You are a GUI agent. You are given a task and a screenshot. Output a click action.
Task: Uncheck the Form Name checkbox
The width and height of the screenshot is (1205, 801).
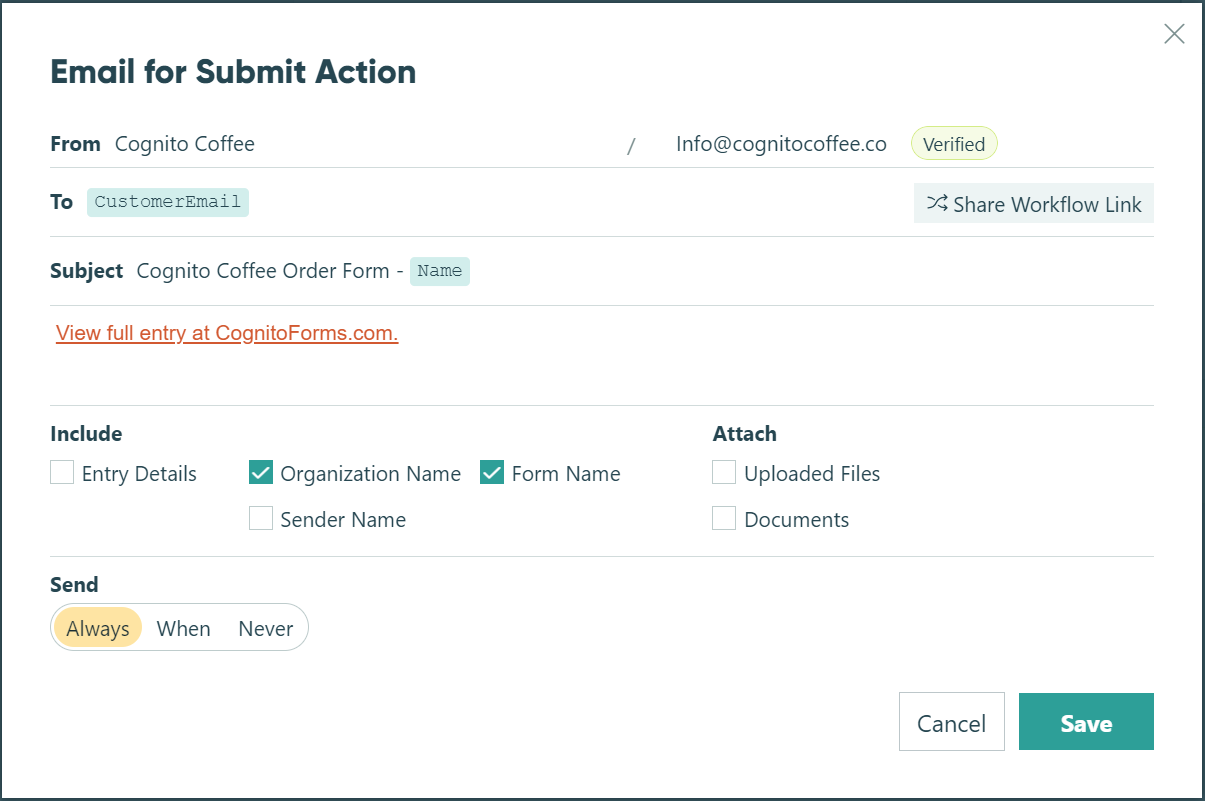coord(492,472)
